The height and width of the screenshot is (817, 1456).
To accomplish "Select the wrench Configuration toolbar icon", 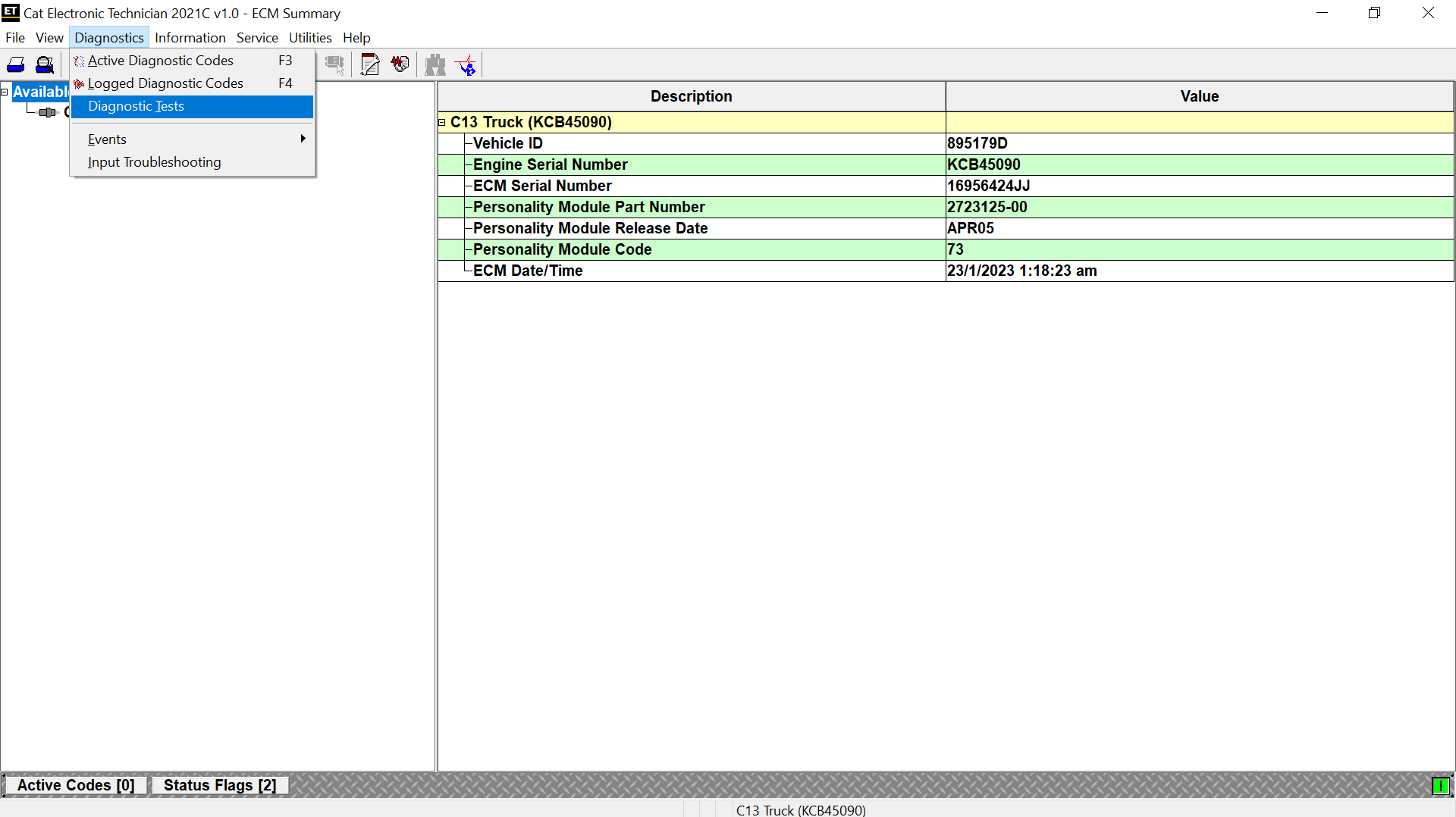I will coord(369,64).
